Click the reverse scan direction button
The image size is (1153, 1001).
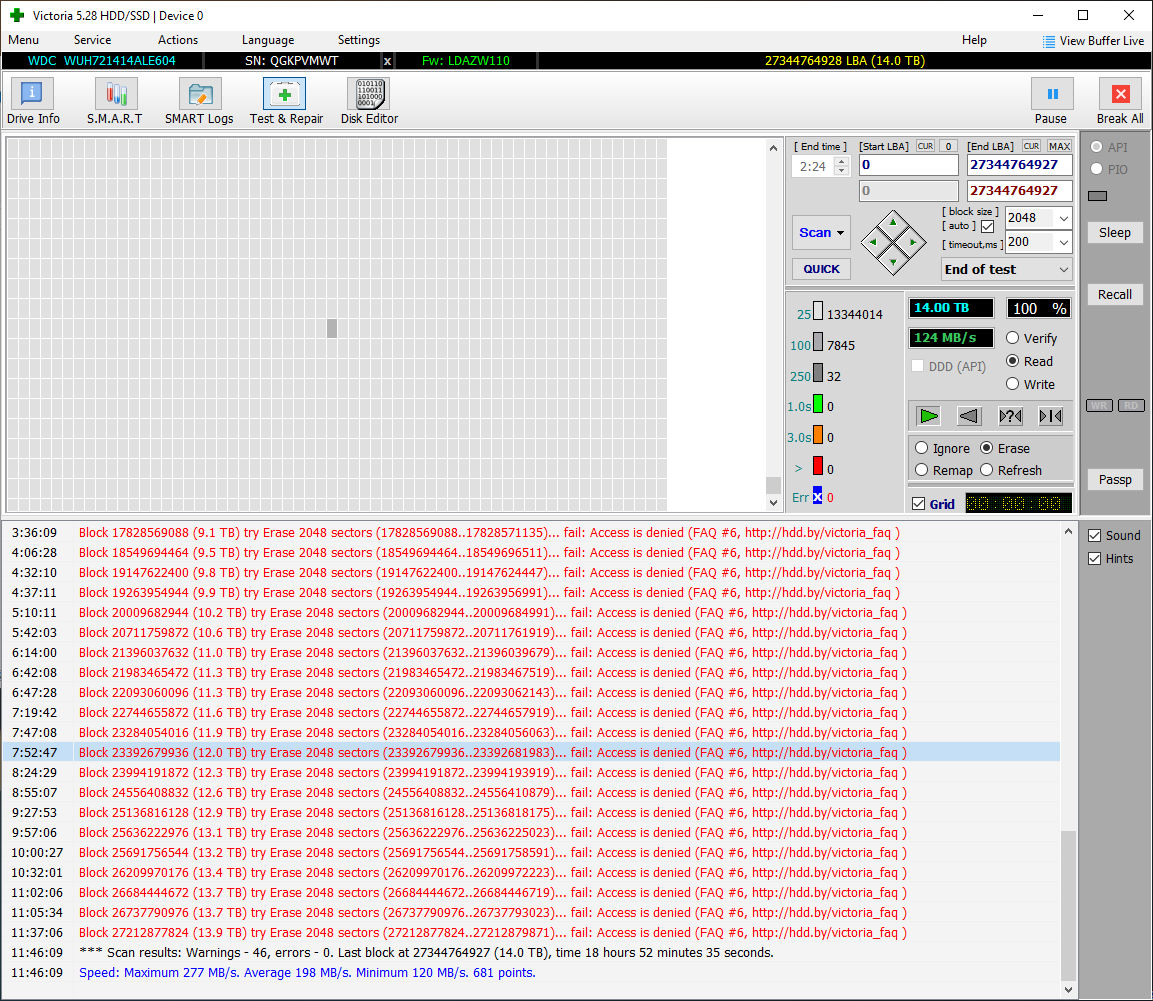tap(969, 416)
